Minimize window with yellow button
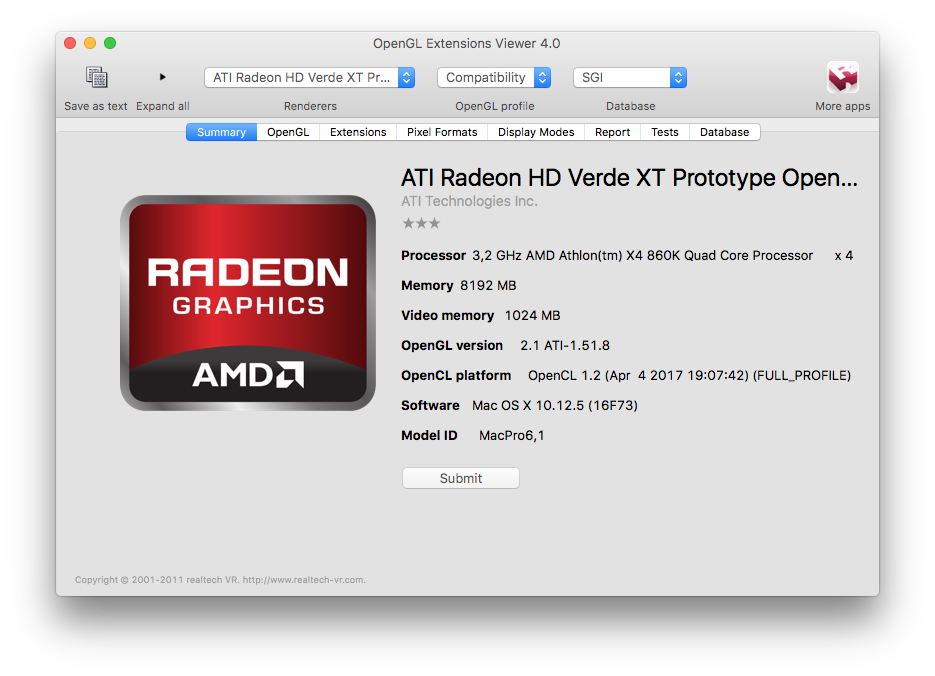 pyautogui.click(x=90, y=43)
